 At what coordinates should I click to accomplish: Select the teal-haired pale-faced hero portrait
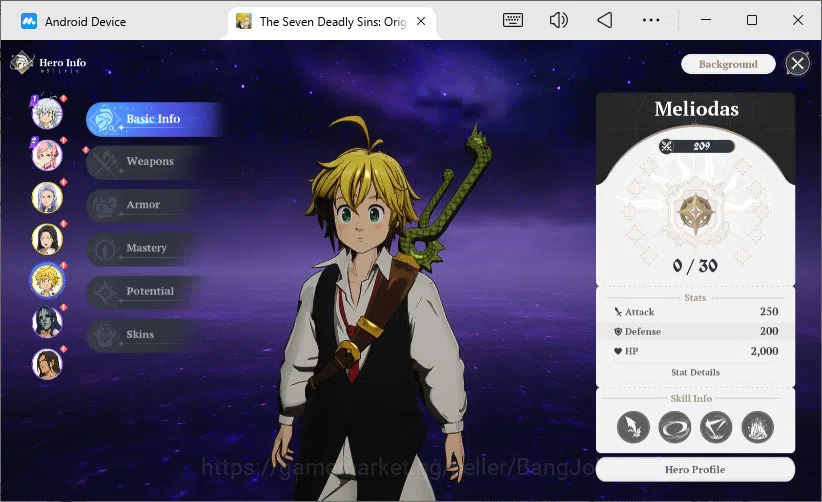47,322
